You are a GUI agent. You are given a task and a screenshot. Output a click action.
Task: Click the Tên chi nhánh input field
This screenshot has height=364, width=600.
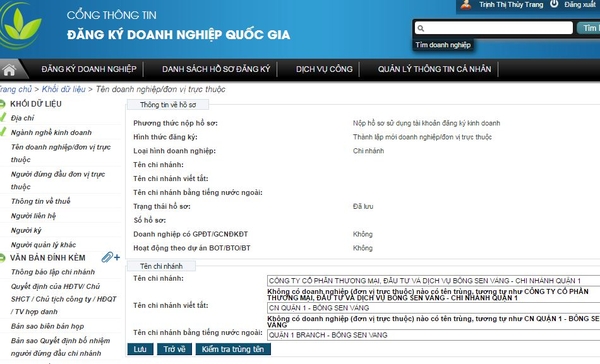(433, 281)
